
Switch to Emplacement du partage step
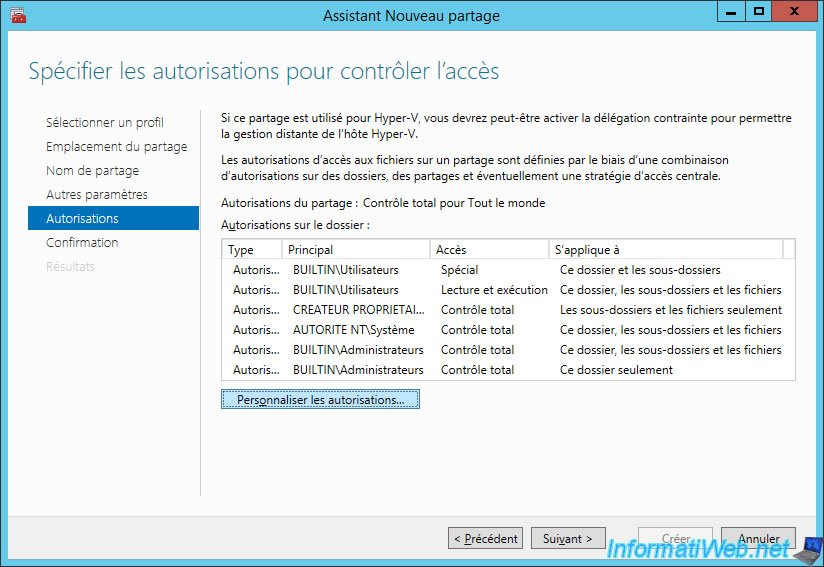[x=116, y=147]
